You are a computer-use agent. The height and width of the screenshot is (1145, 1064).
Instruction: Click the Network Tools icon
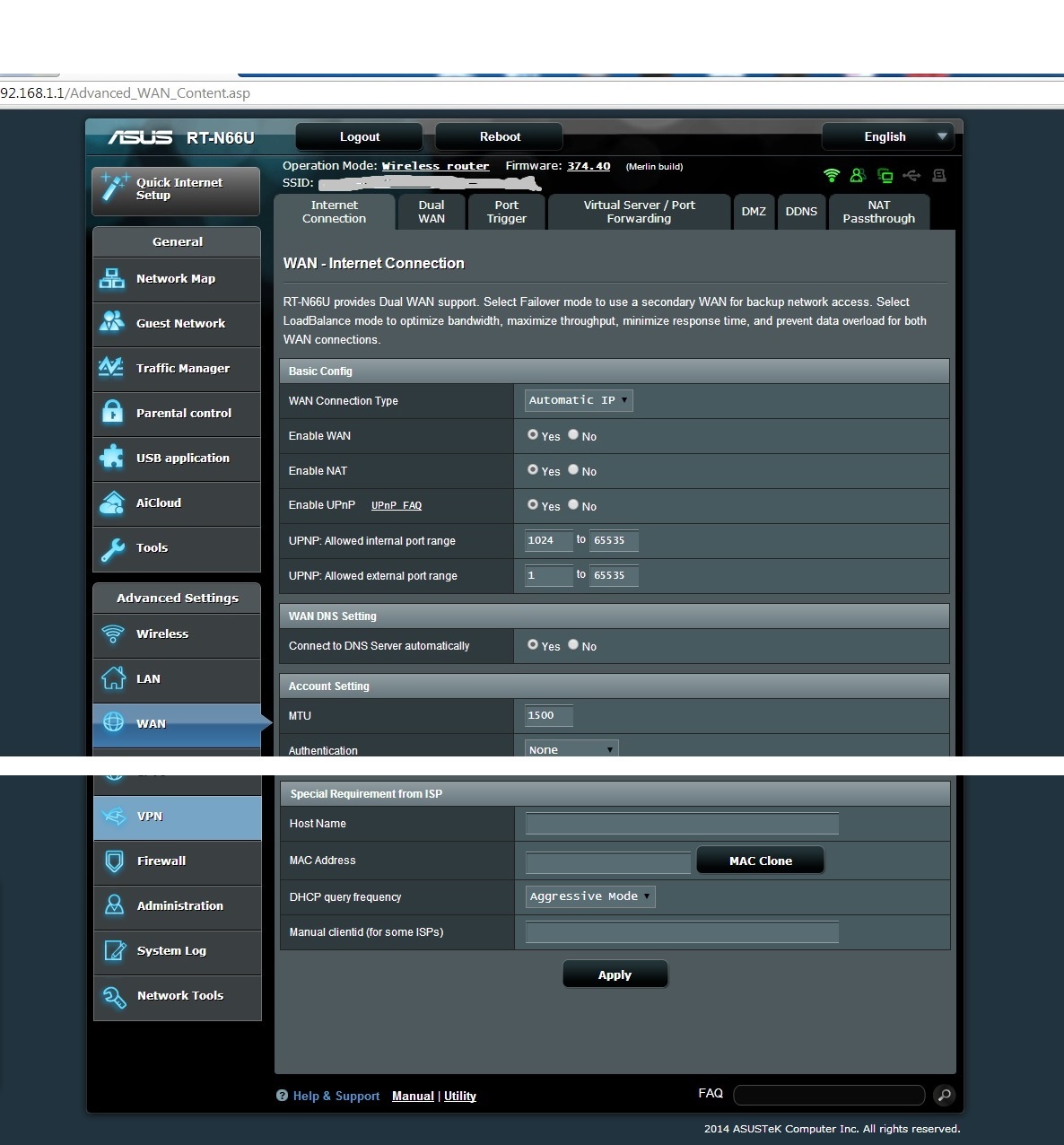click(115, 996)
